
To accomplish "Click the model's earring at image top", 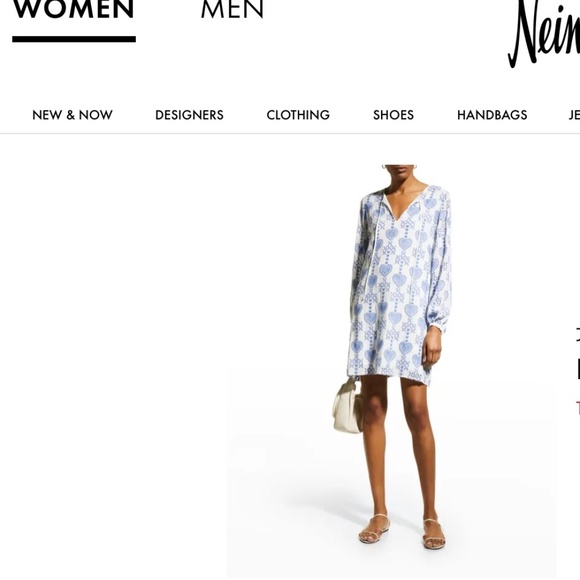I will 384,167.
